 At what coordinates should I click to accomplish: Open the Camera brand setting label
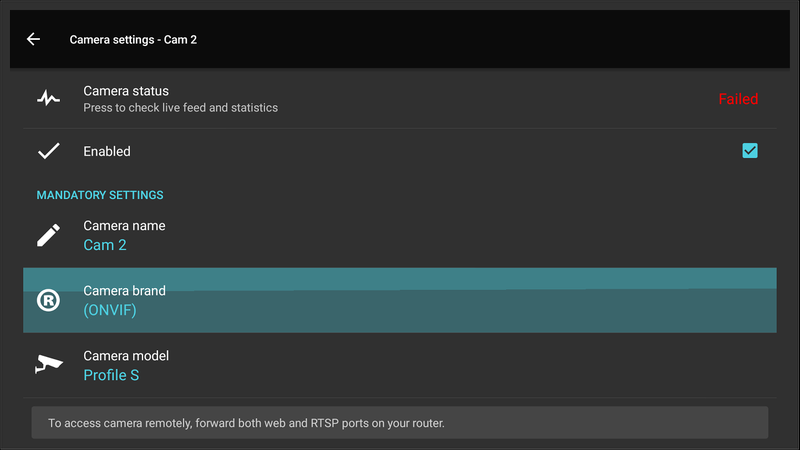tap(124, 291)
